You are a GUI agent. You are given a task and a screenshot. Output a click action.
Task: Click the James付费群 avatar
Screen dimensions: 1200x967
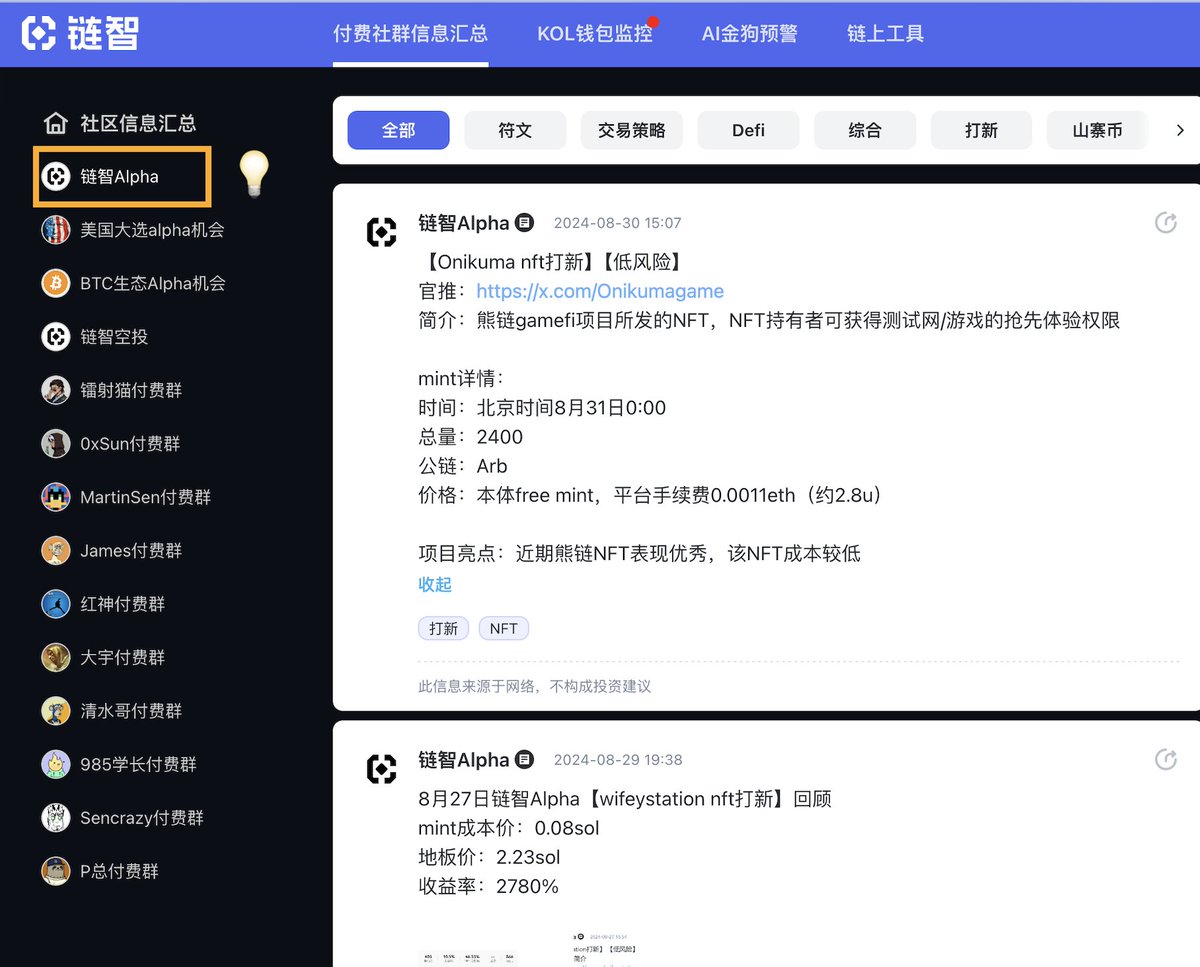55,551
